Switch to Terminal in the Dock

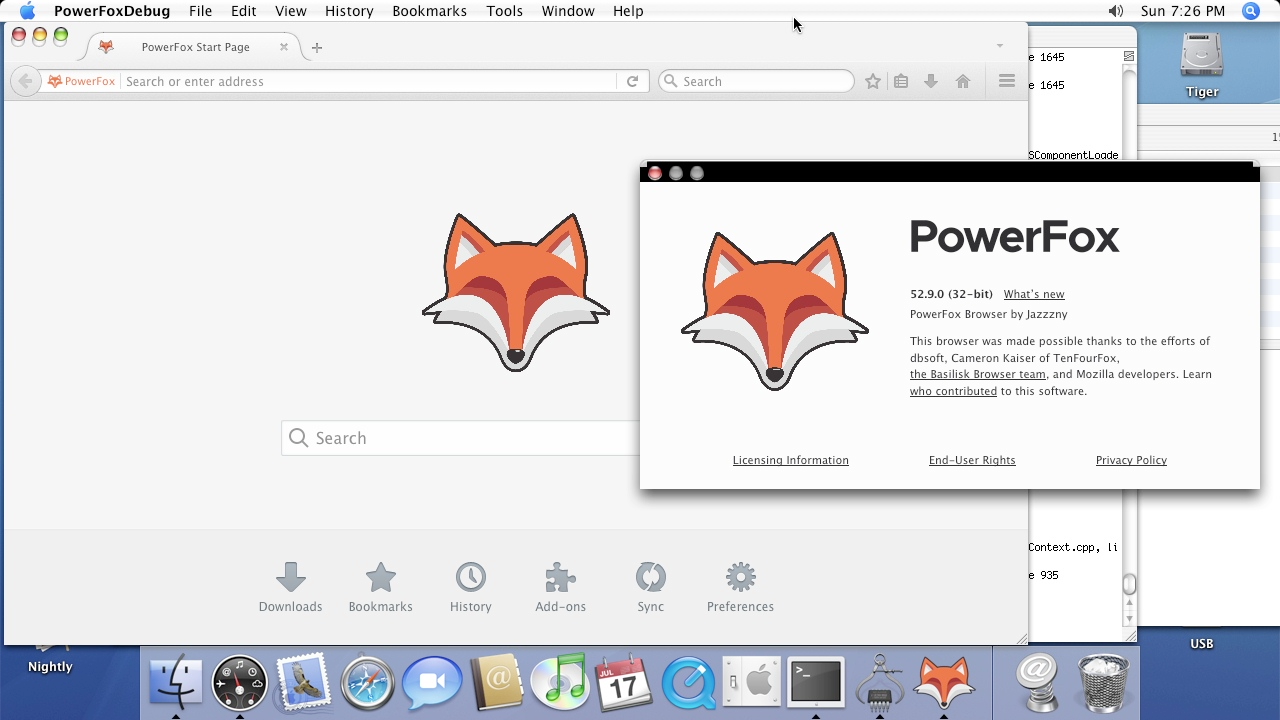pos(815,682)
